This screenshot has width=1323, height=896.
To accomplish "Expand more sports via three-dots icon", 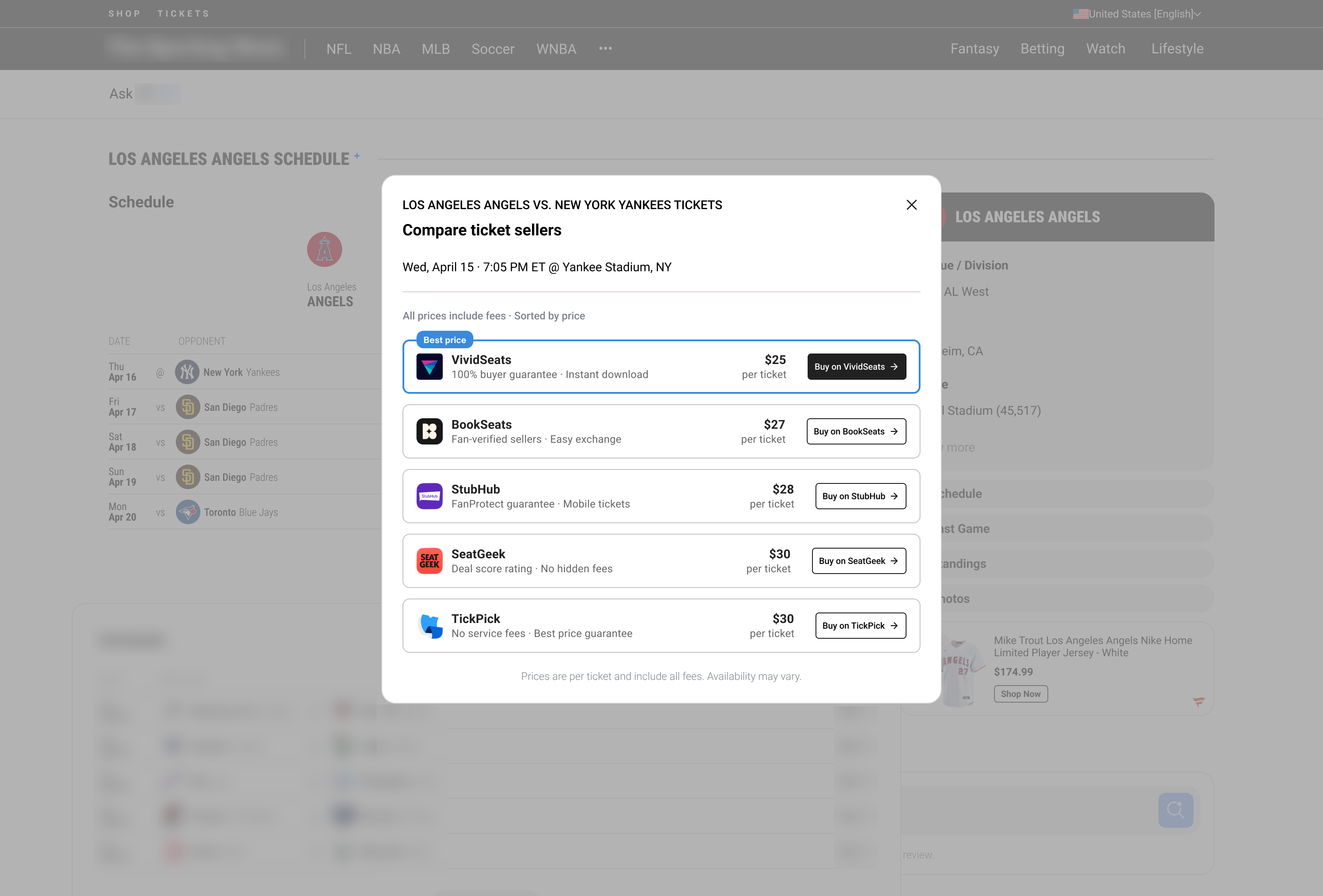I will coord(605,49).
